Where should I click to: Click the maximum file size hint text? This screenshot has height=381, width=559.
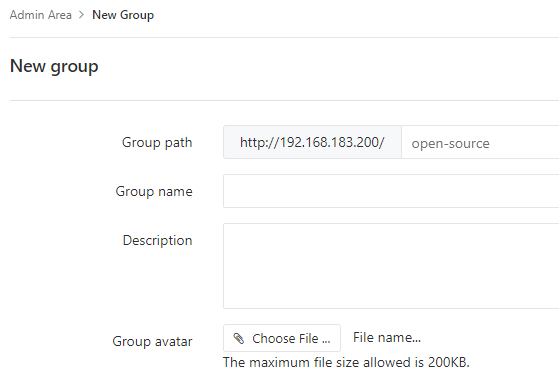coord(346,362)
